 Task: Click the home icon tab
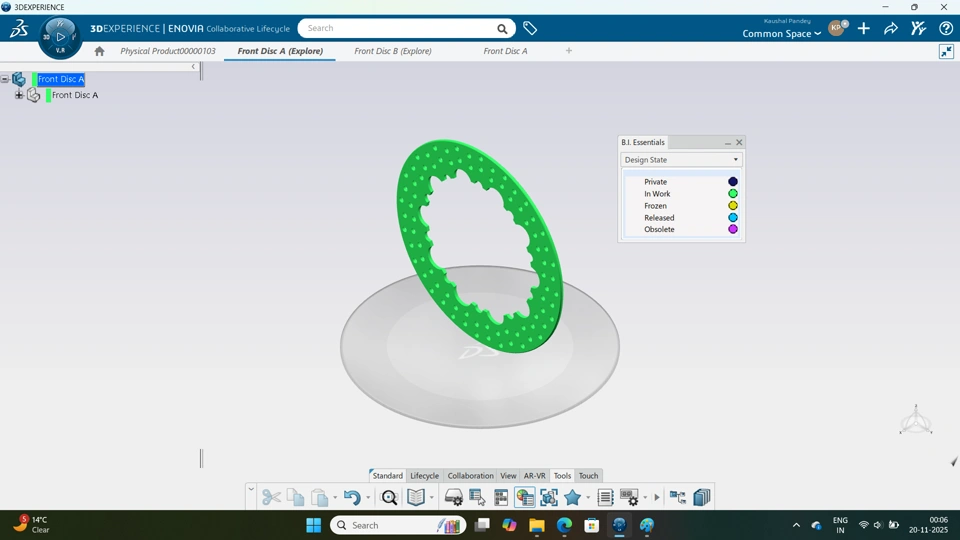[99, 51]
